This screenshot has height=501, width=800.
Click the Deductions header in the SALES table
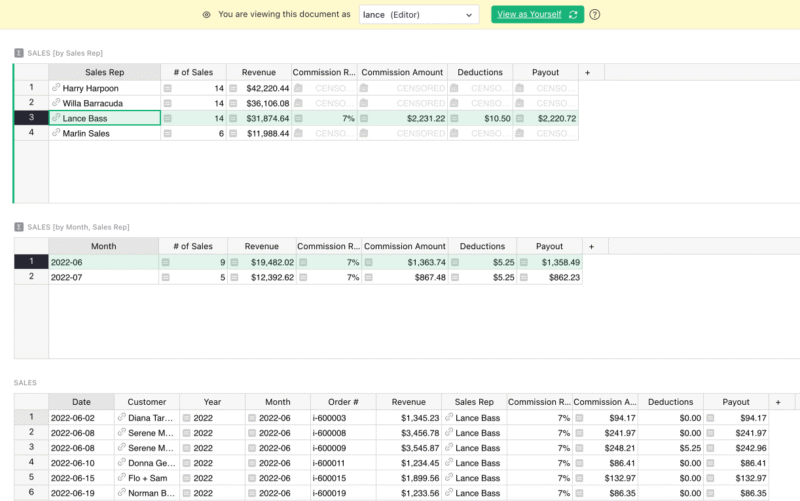670,402
